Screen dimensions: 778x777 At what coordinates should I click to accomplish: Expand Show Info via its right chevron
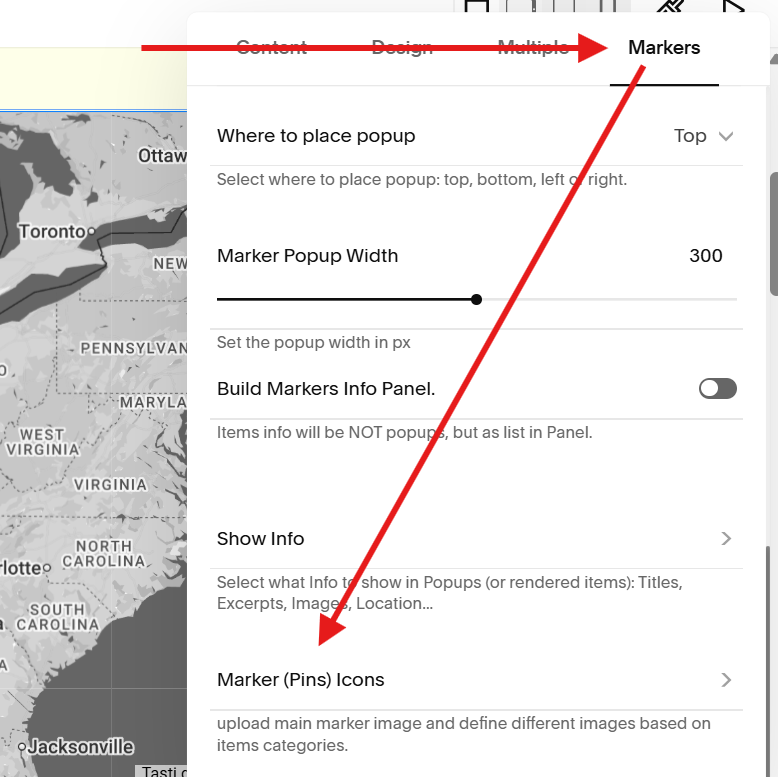(726, 538)
